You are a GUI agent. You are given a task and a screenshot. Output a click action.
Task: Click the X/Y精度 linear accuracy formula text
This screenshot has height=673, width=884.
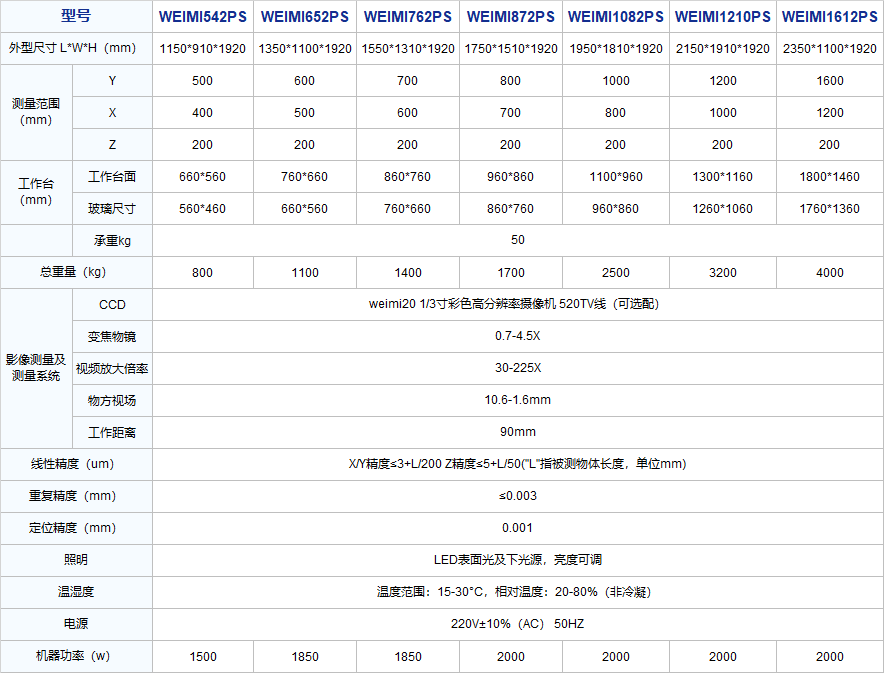518,464
